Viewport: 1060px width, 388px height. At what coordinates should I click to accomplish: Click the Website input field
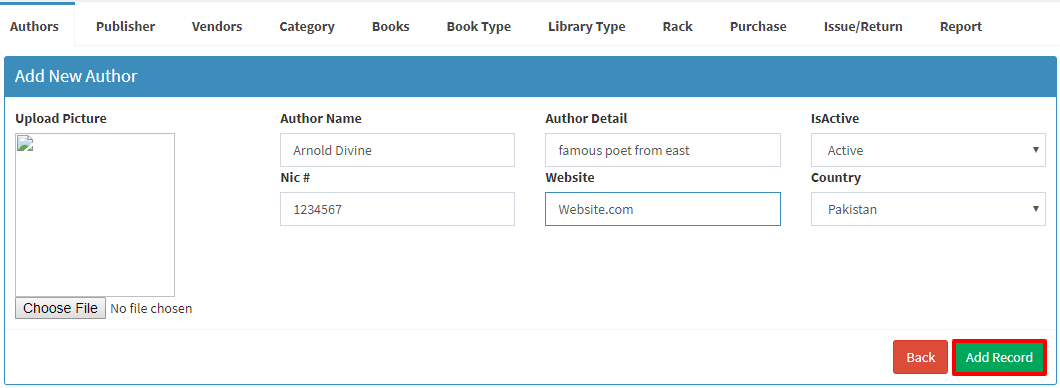[663, 209]
